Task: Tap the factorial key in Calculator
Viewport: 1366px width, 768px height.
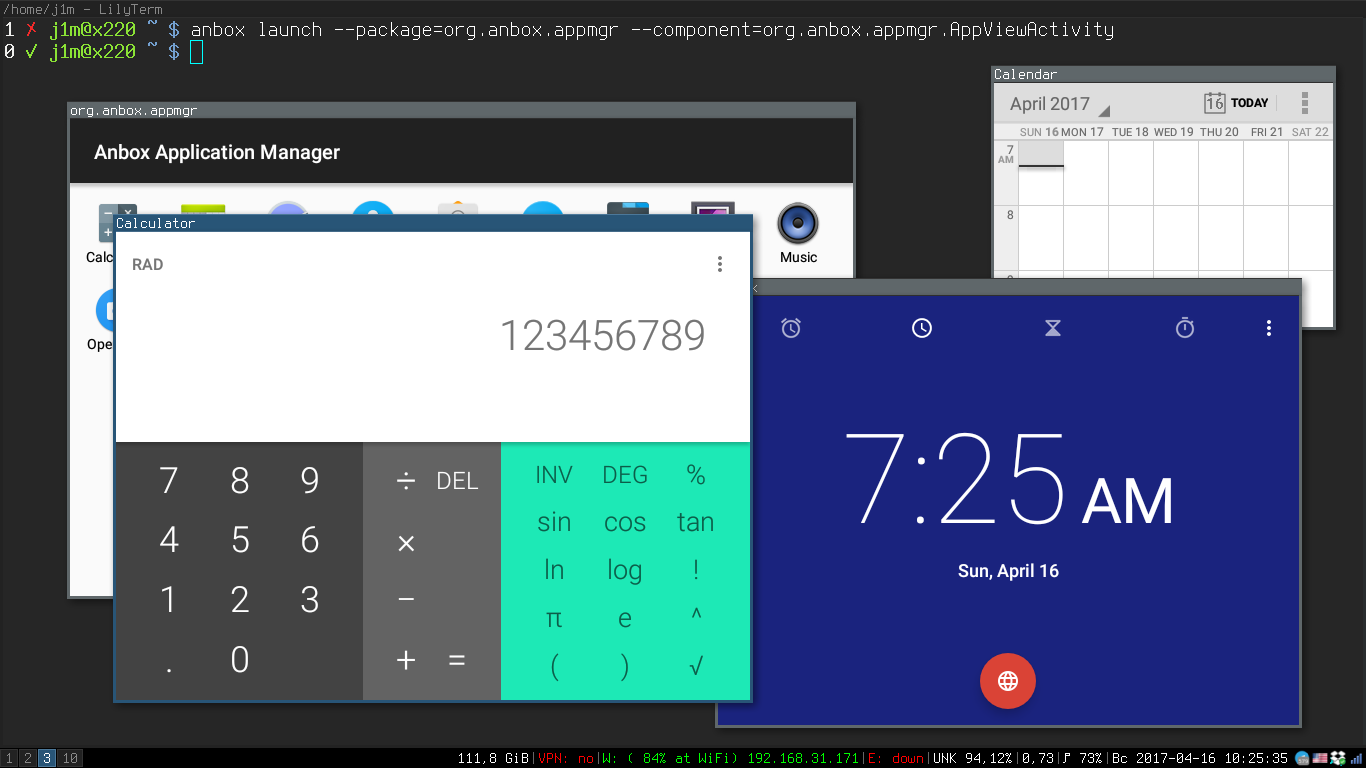Action: point(696,570)
